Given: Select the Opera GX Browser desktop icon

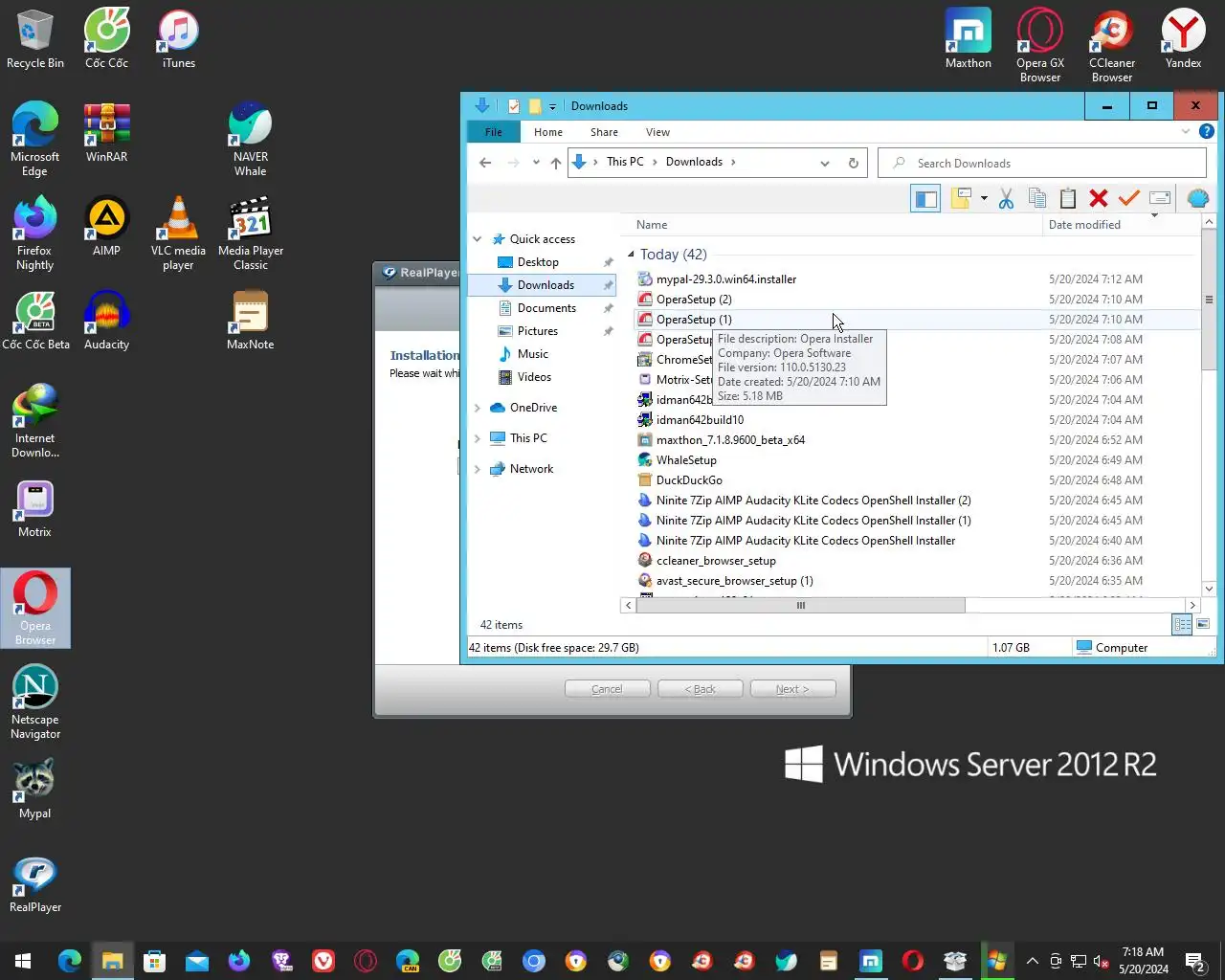Looking at the screenshot, I should 1040,46.
